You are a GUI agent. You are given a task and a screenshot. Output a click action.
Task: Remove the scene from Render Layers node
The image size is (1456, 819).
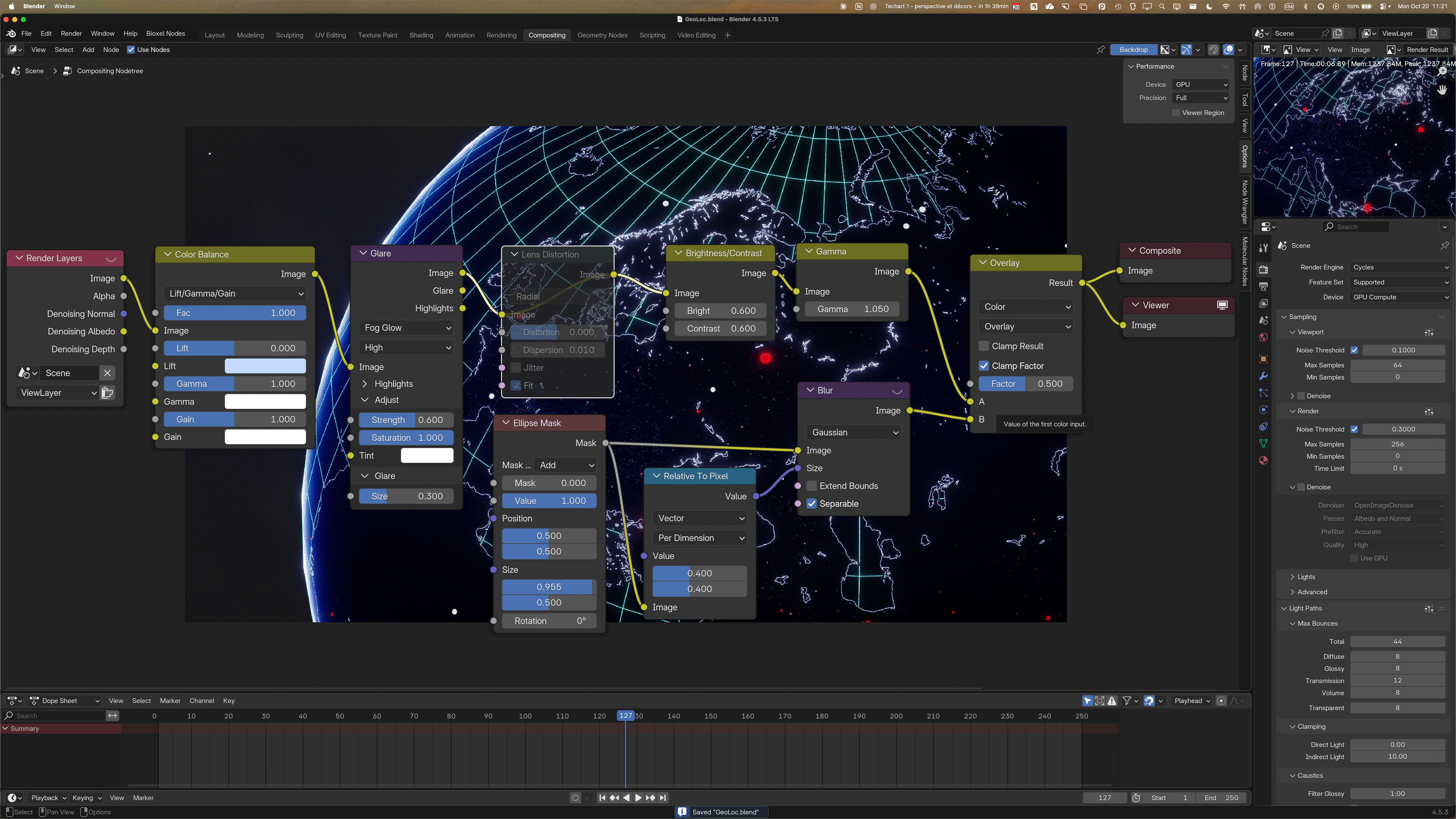coord(107,373)
